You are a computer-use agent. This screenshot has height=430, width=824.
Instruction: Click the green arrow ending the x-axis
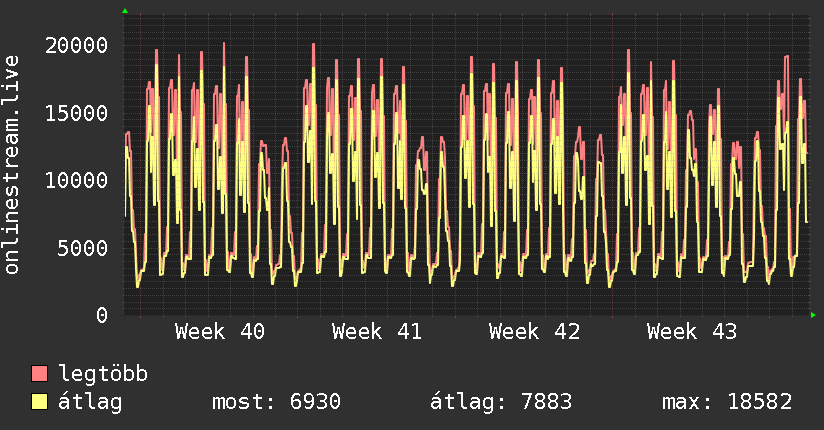[x=813, y=315]
